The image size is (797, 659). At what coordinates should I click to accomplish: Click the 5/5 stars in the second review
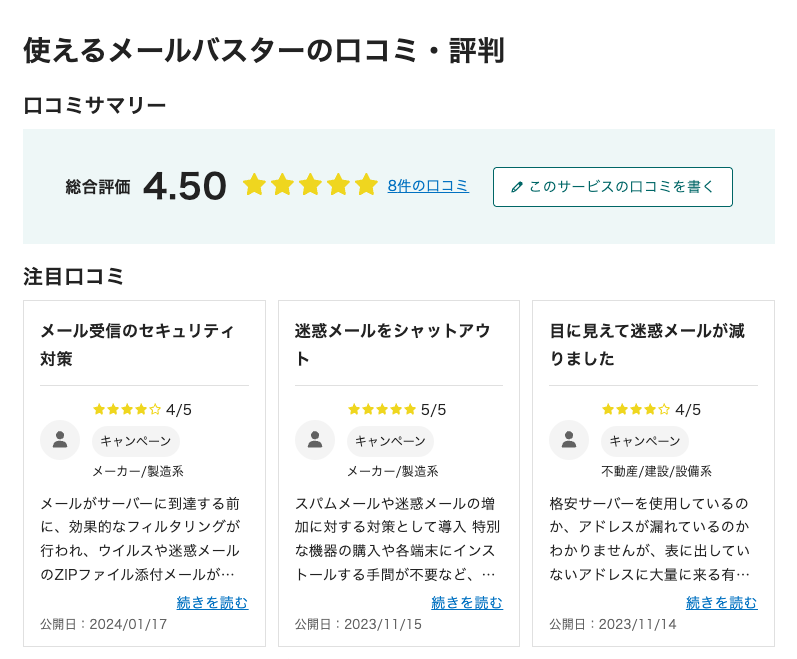click(x=381, y=410)
